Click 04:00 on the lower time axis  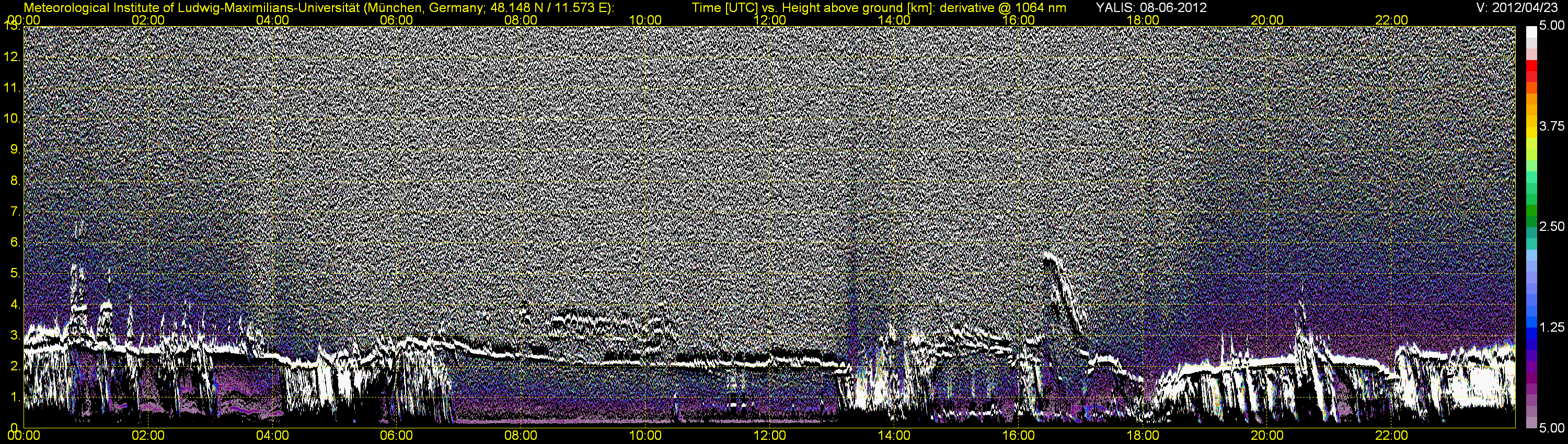[x=272, y=436]
